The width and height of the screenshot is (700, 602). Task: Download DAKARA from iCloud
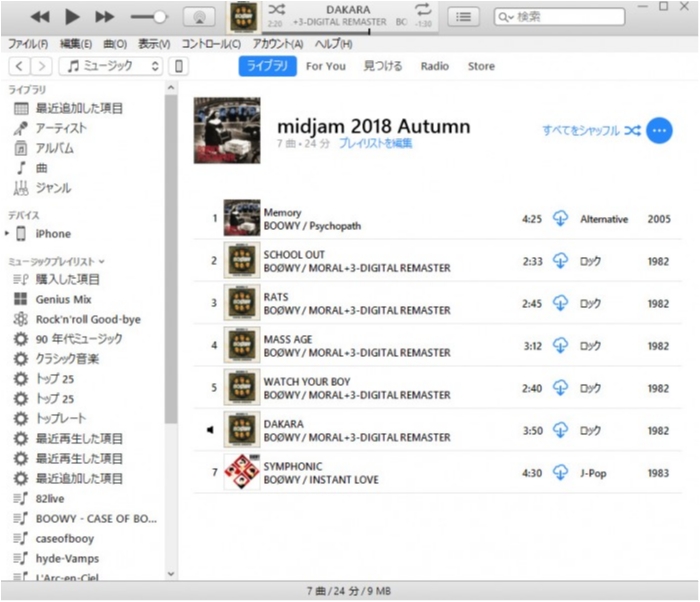(x=560, y=431)
